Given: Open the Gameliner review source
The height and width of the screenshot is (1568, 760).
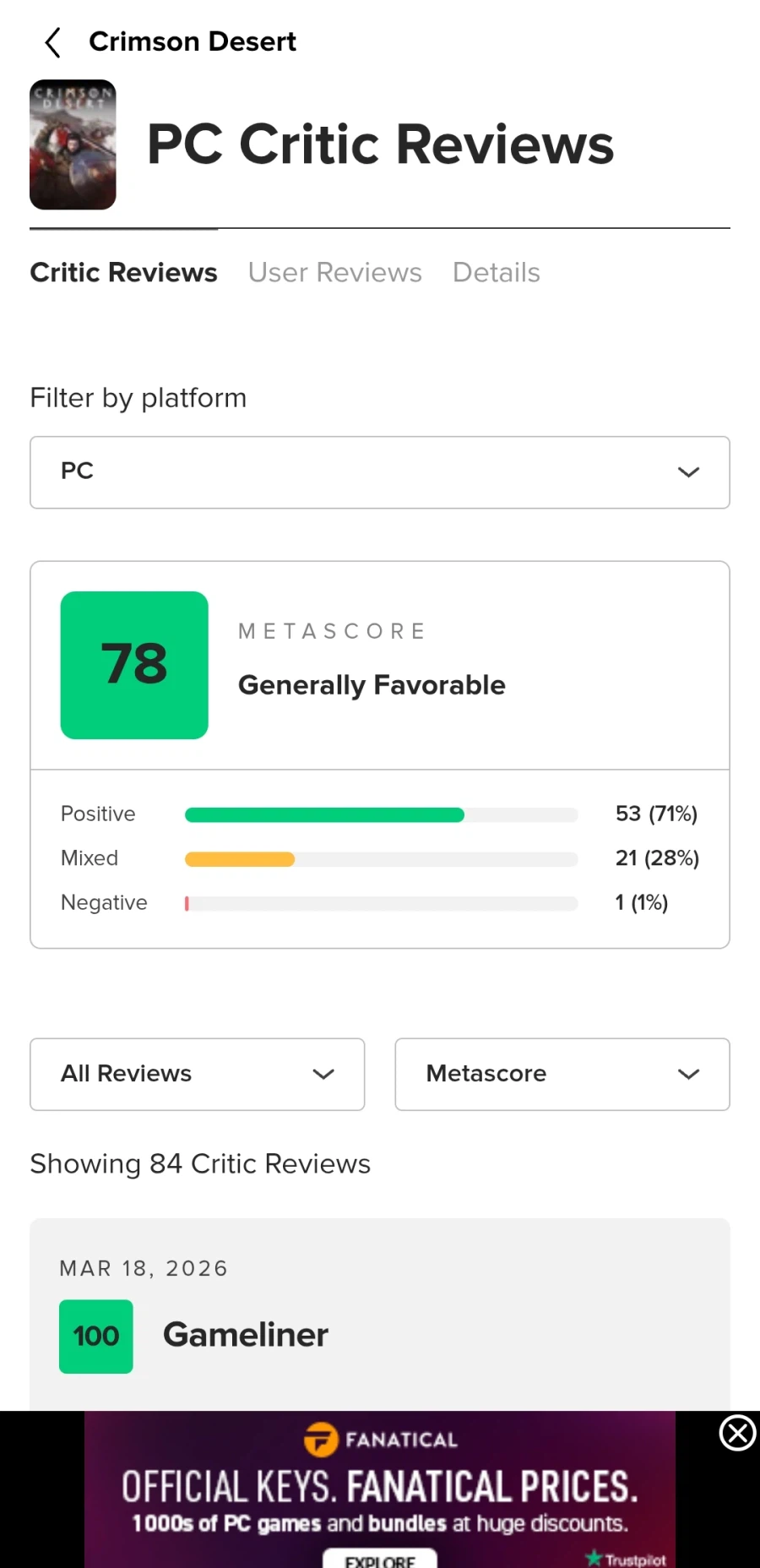Looking at the screenshot, I should (245, 1335).
